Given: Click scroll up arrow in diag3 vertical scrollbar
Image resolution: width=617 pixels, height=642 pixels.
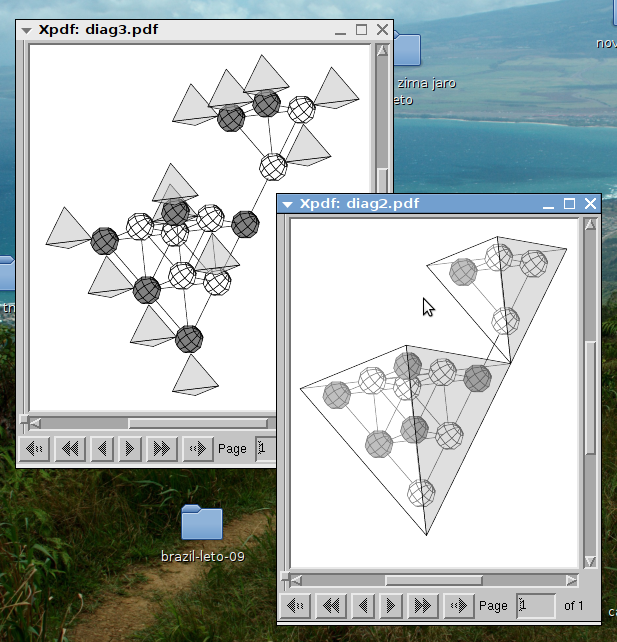Looking at the screenshot, I should [382, 51].
